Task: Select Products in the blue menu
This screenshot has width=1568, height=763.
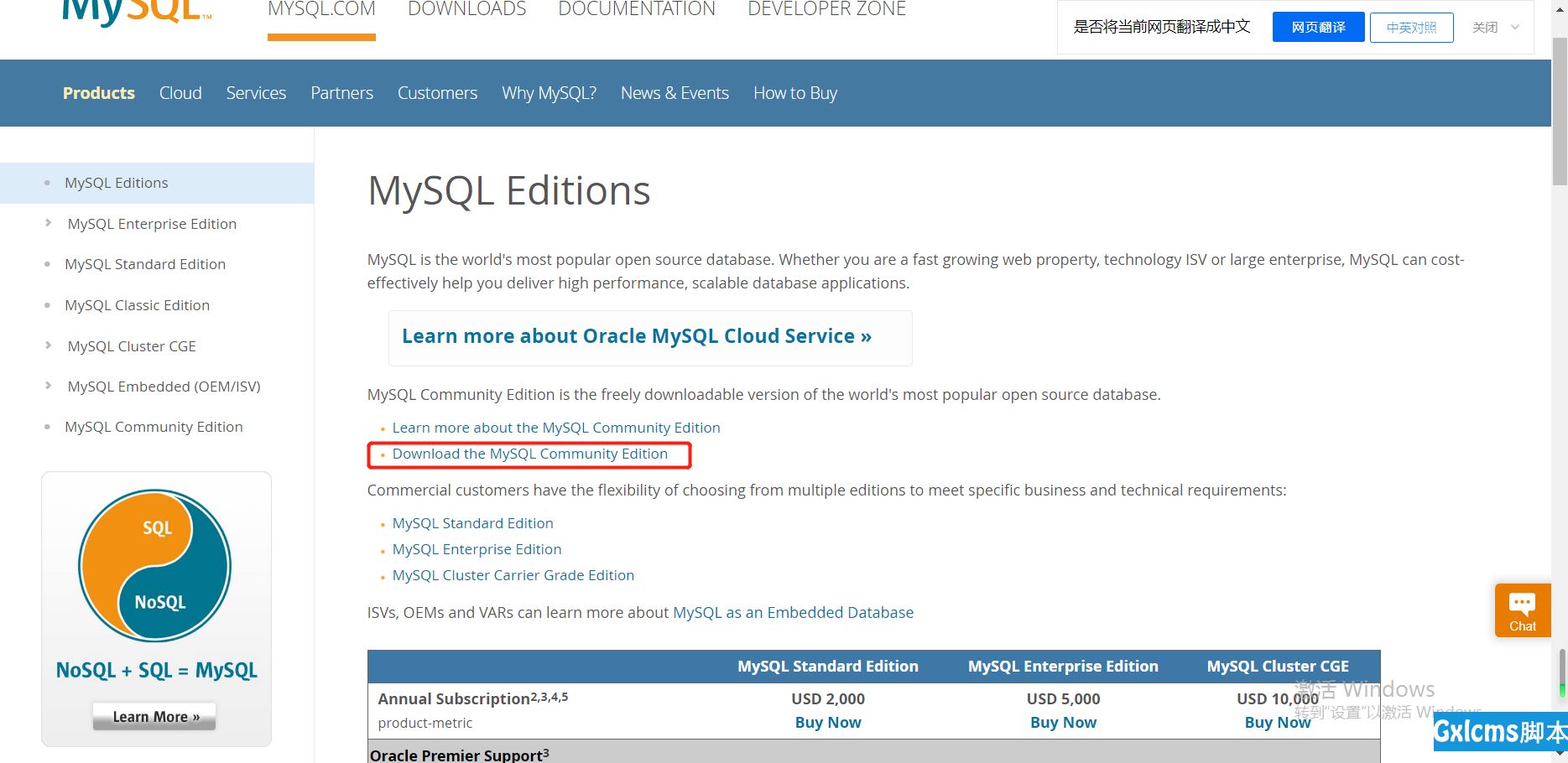Action: point(99,93)
